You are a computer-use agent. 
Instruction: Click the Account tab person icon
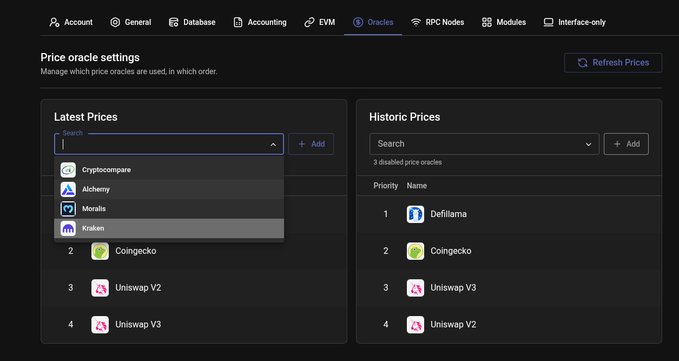point(55,22)
